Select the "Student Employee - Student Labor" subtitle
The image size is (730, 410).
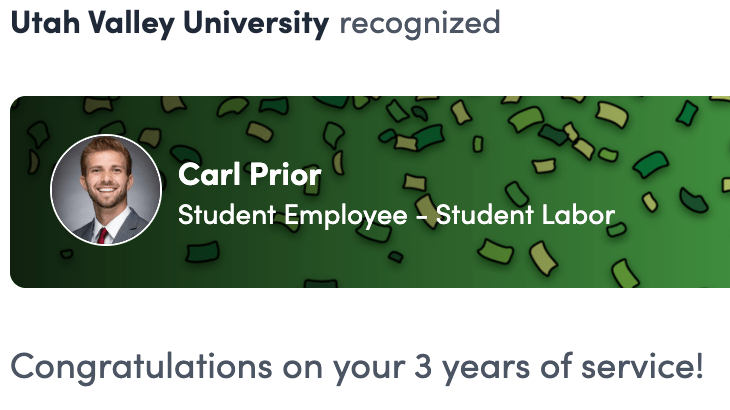pyautogui.click(x=395, y=214)
